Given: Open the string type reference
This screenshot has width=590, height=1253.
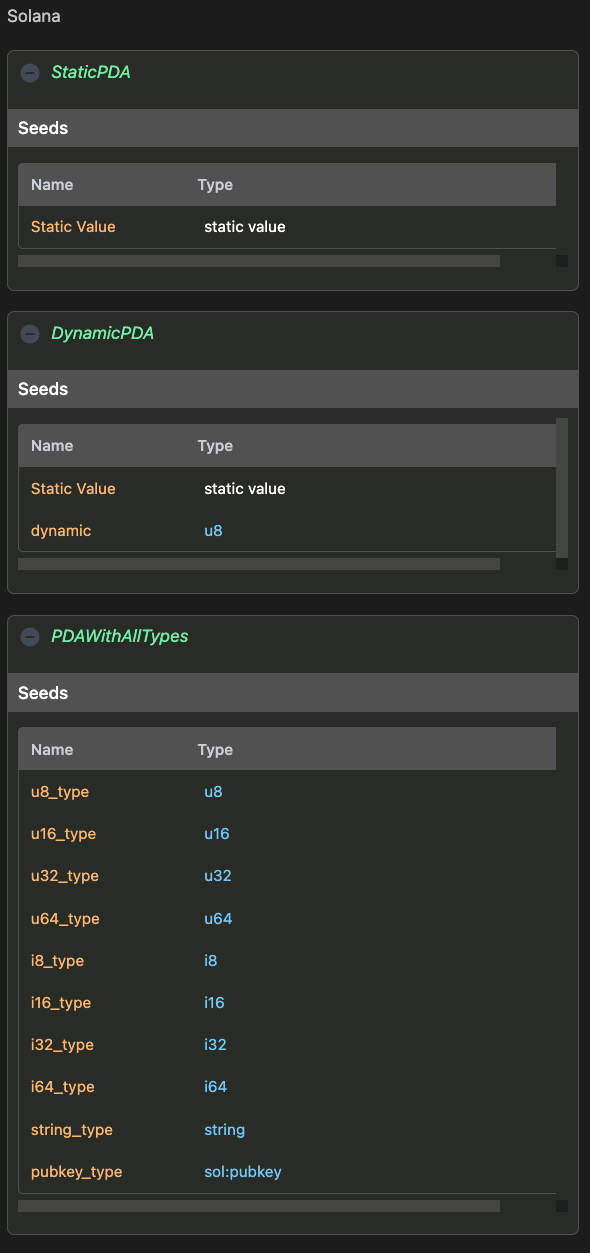Looking at the screenshot, I should (224, 1129).
